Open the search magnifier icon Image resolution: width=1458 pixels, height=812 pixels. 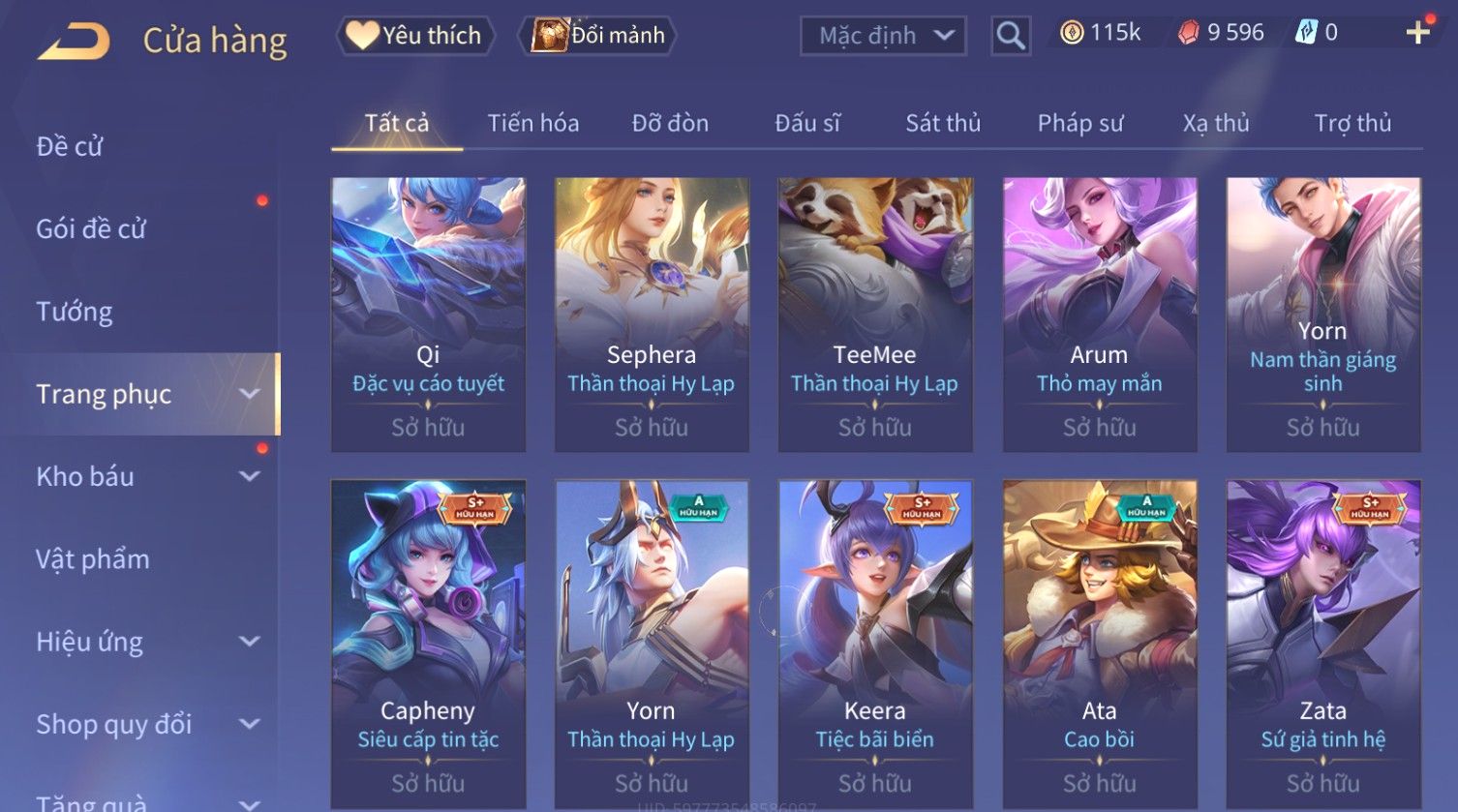point(1011,36)
